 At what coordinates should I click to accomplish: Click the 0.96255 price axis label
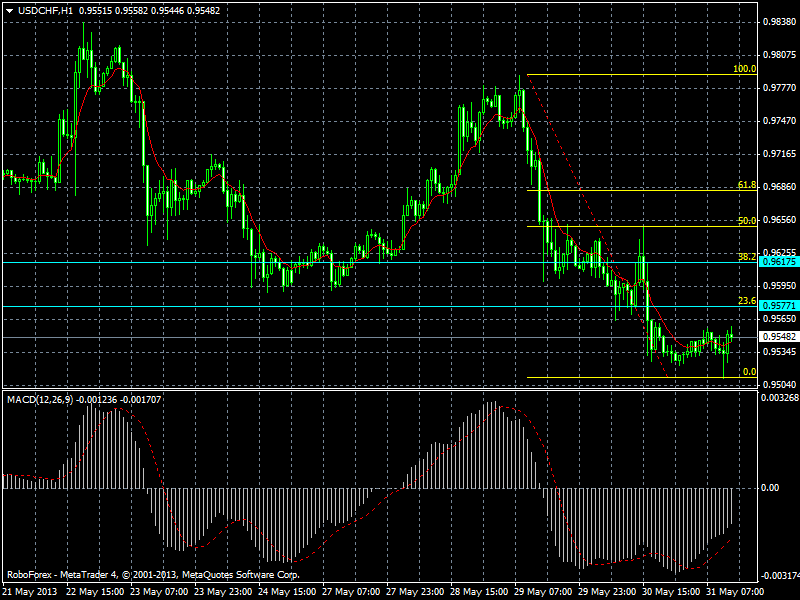(779, 253)
